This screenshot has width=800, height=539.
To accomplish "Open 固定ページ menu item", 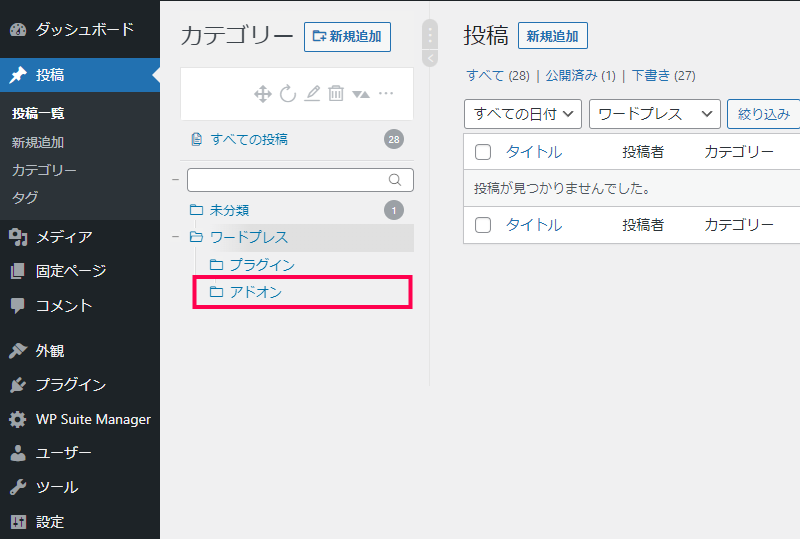I will (x=80, y=271).
